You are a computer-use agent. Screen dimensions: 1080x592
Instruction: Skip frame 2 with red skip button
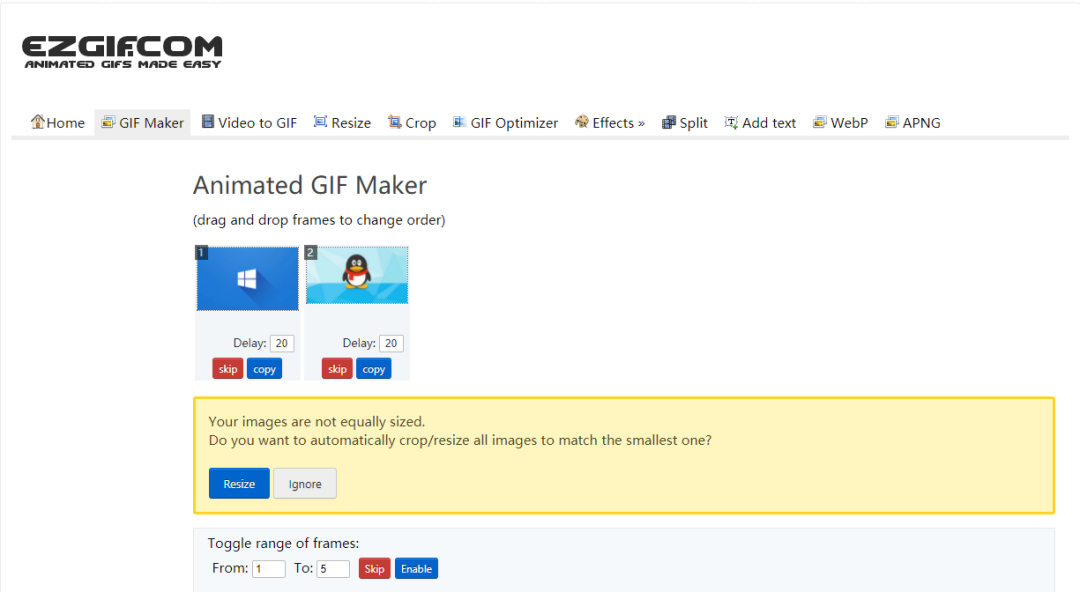pos(338,369)
